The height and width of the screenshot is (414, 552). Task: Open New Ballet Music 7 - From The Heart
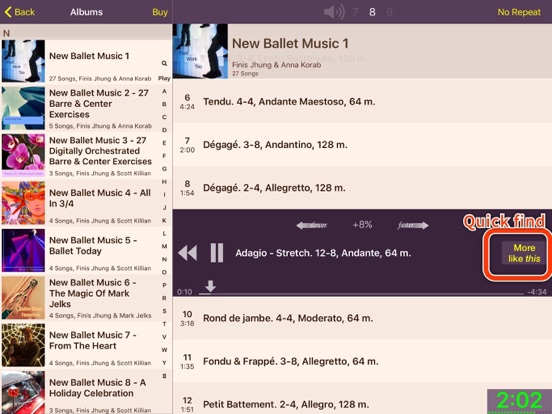pos(86,345)
